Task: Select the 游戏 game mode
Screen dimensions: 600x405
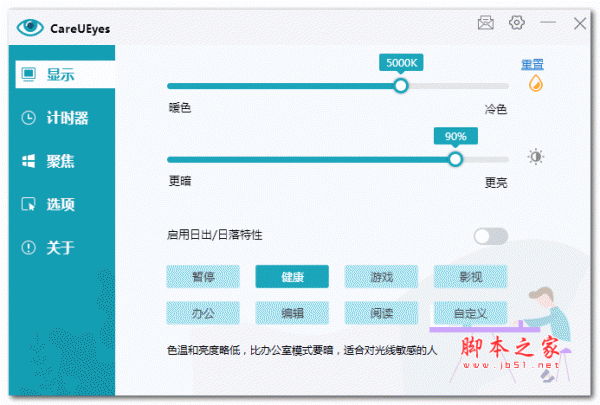Action: (x=381, y=276)
